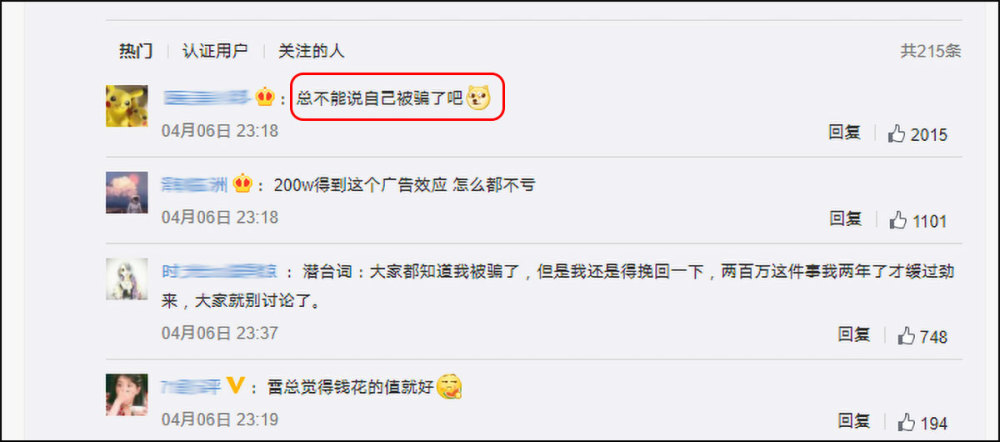Click crown badge on the Pikachu user
This screenshot has width=1000, height=442.
265,98
